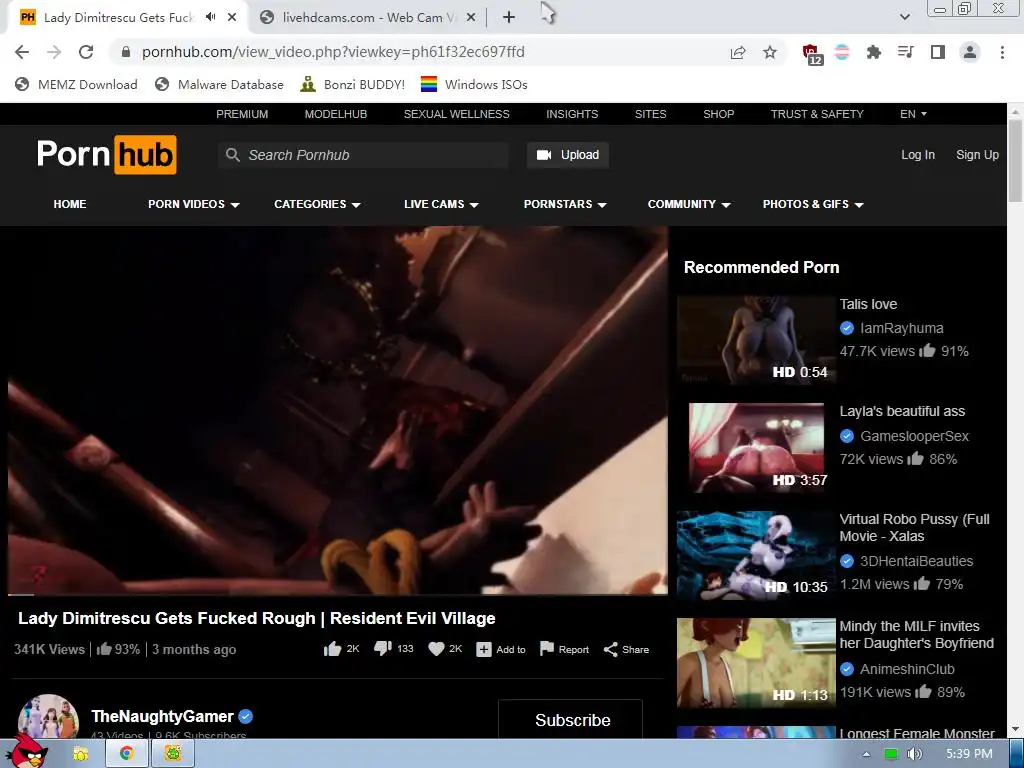Open TRUST & SAFETY in the top bar
The image size is (1024, 768).
[817, 114]
